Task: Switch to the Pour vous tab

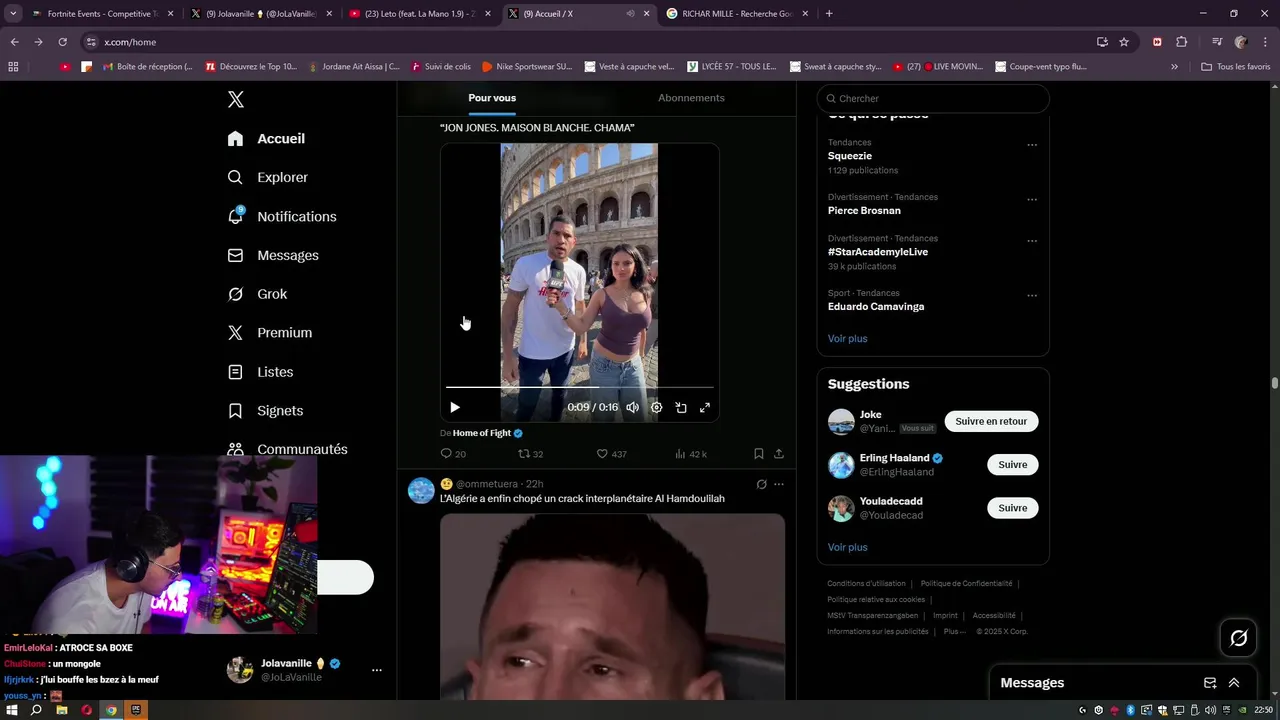Action: (x=492, y=98)
